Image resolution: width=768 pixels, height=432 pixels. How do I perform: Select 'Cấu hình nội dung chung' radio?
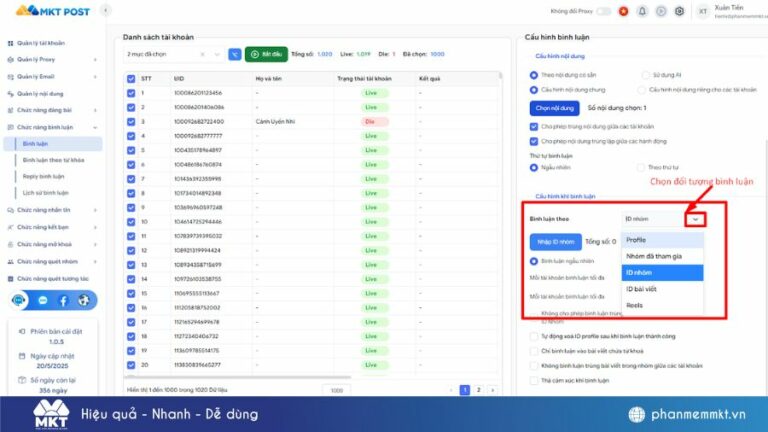[x=534, y=90]
